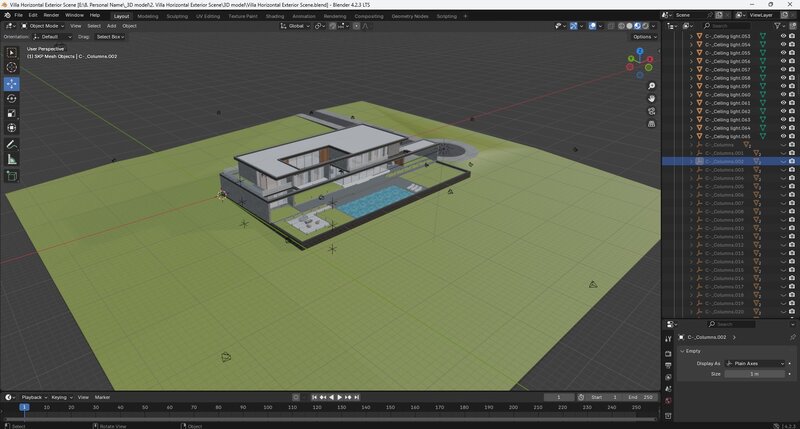Viewport: 800px width, 429px height.
Task: Pick the Measure tool
Action: point(12,159)
